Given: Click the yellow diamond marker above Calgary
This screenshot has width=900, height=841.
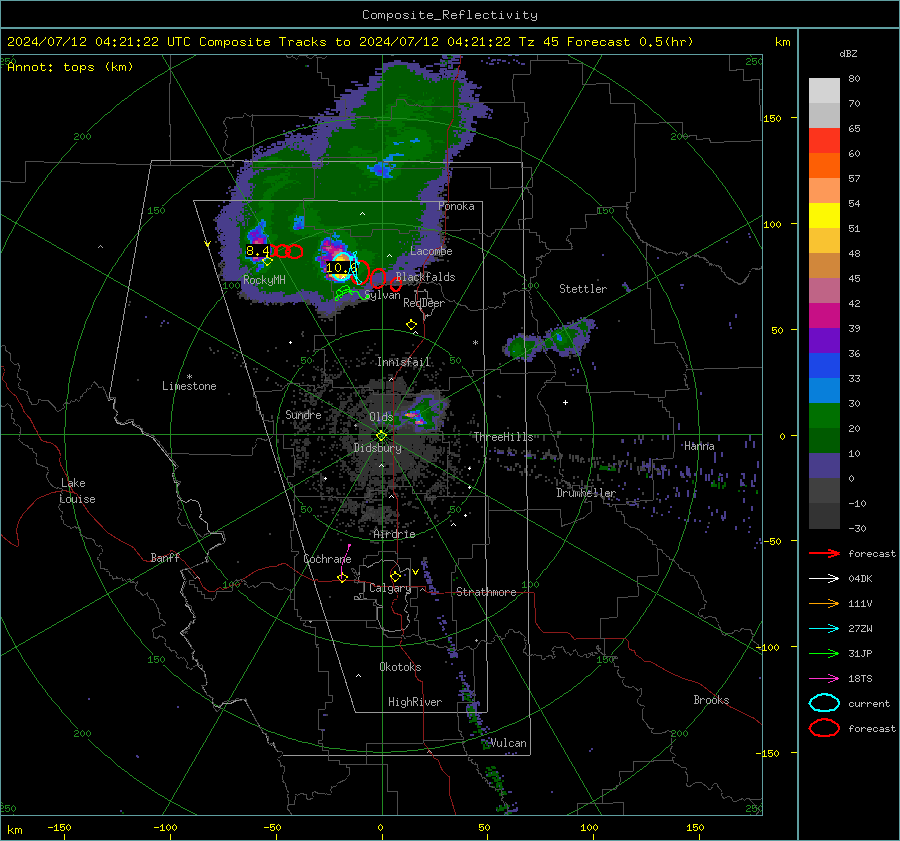Looking at the screenshot, I should pos(395,576).
